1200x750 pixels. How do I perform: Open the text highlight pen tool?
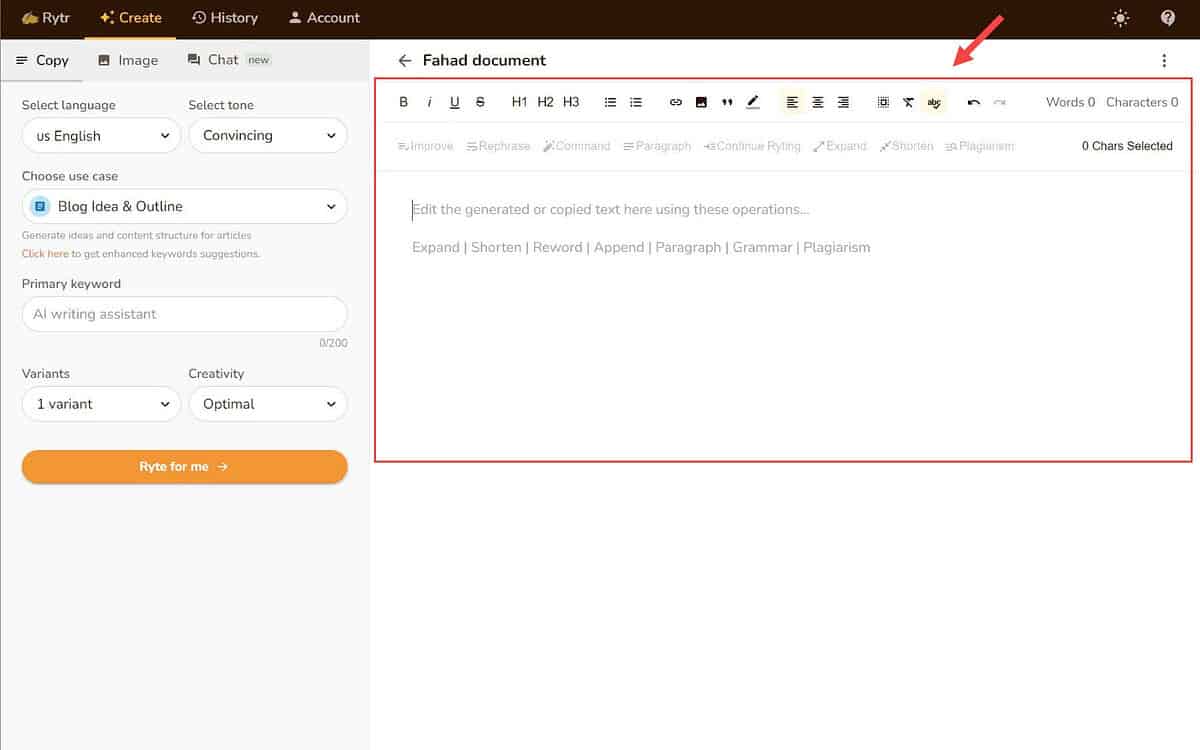[753, 102]
